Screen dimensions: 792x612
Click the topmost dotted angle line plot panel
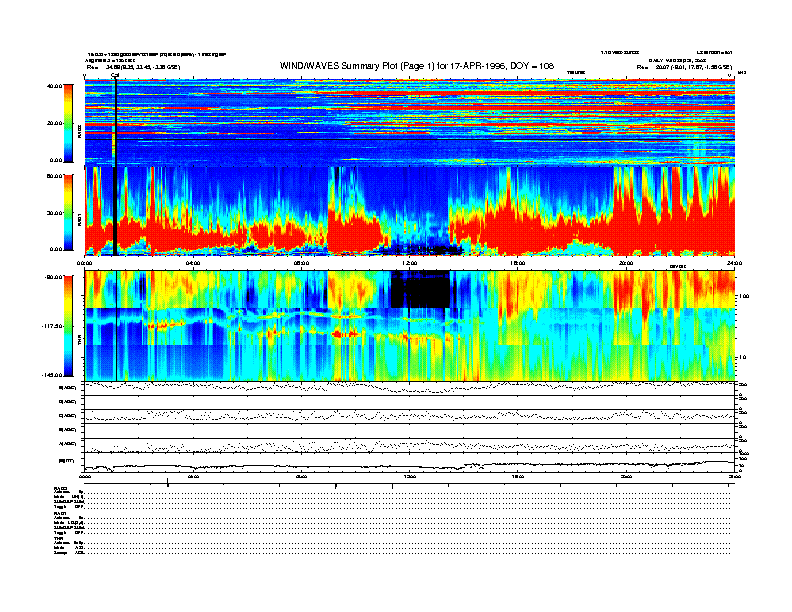[409, 388]
